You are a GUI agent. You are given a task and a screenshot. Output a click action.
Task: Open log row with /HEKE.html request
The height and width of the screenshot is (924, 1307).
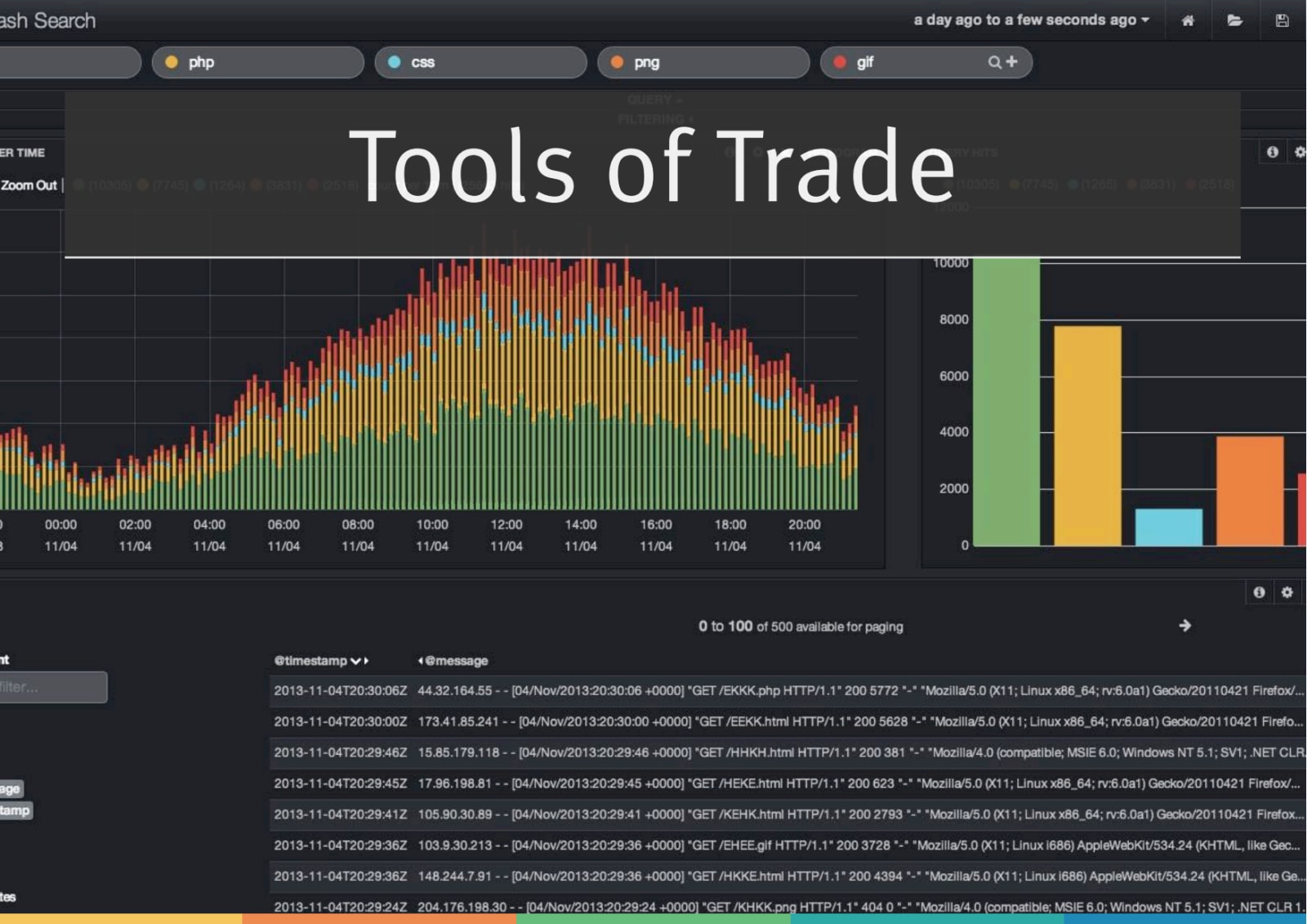[x=788, y=783]
